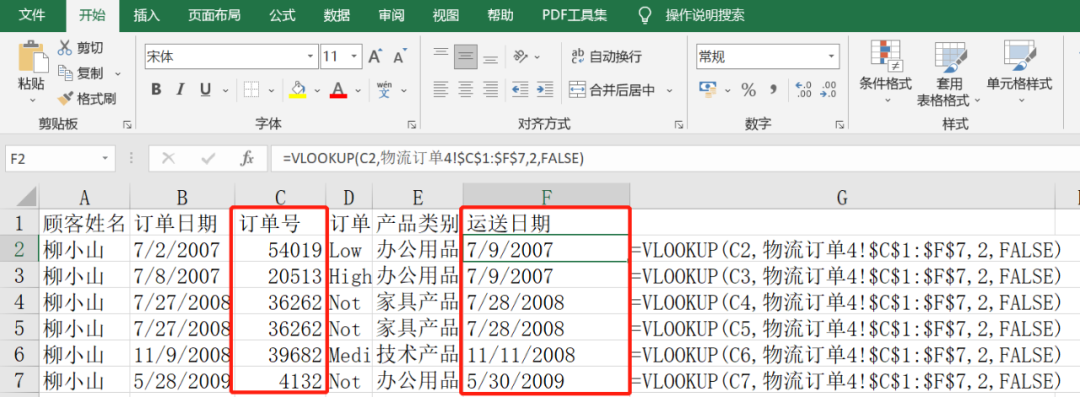Open Cell Styles (单元格样式)
Screen dimensions: 1080x397
pyautogui.click(x=1019, y=72)
